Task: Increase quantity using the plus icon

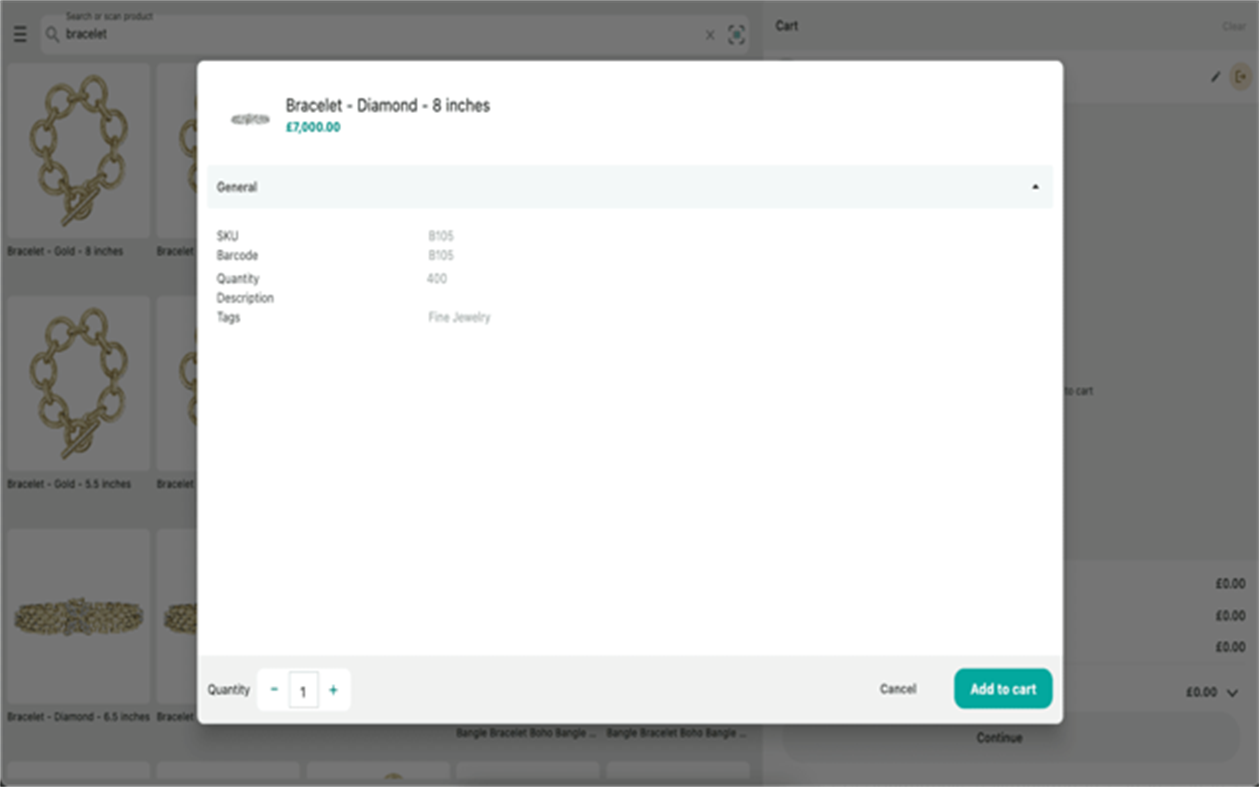Action: pos(334,689)
